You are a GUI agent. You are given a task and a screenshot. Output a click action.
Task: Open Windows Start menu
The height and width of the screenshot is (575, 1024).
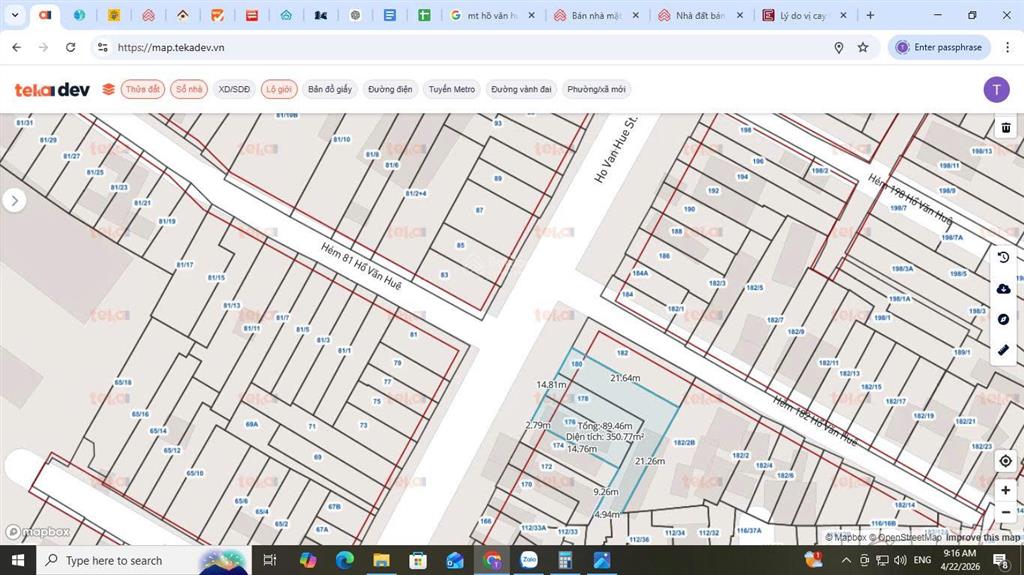click(x=18, y=560)
